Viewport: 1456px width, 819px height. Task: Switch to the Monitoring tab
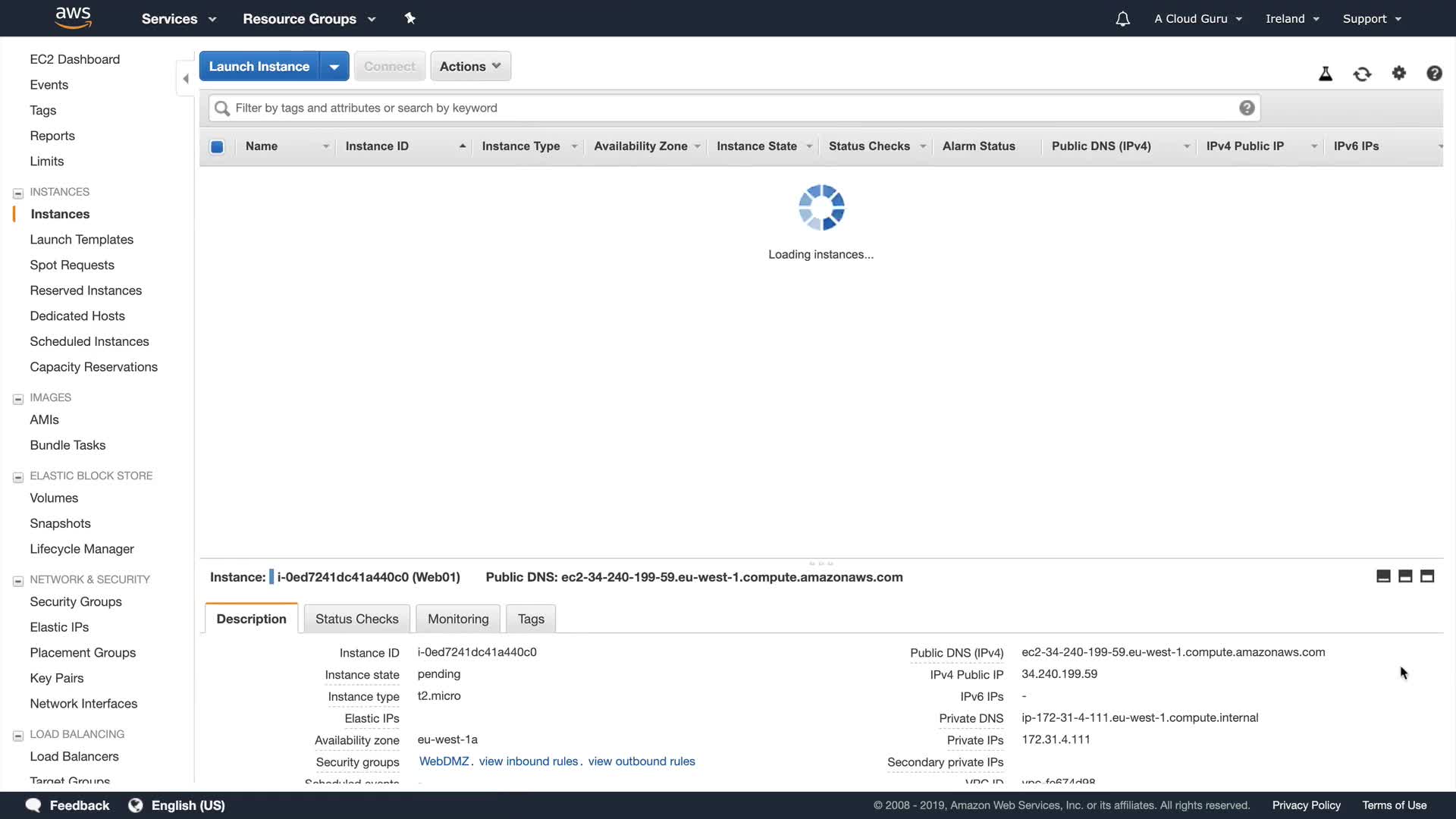click(x=458, y=619)
